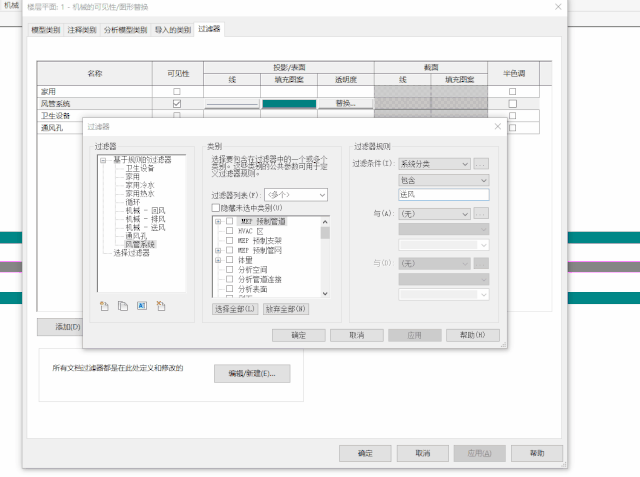Click 确定 in the 过滤器 dialog
This screenshot has width=640, height=477.
[x=299, y=335]
